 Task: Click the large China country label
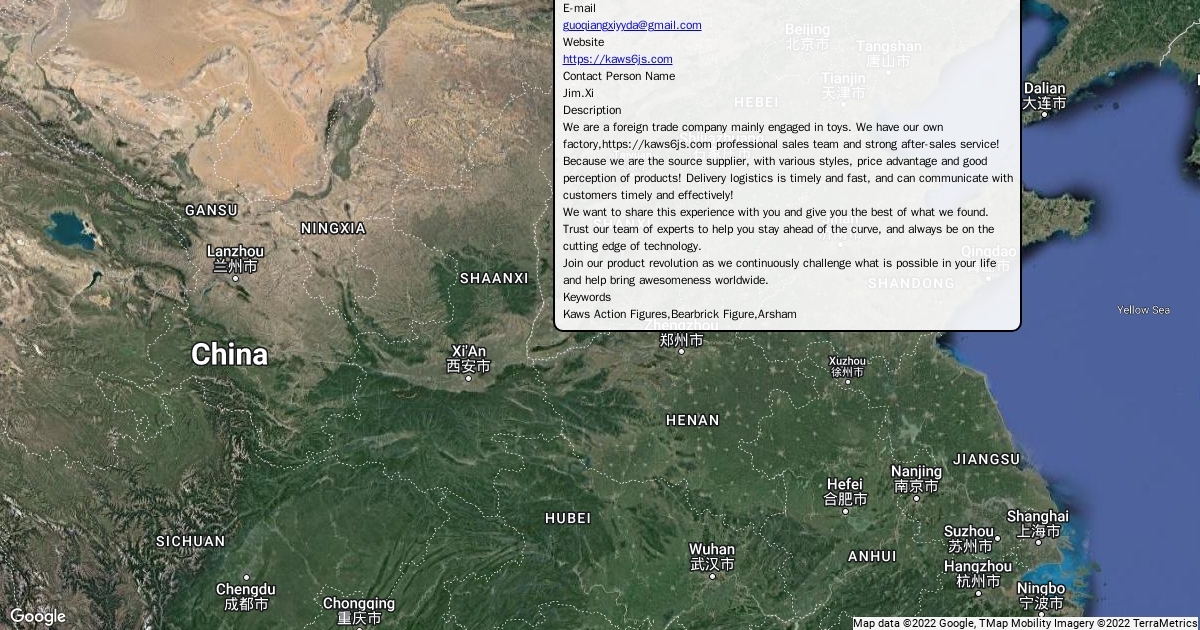click(x=229, y=355)
